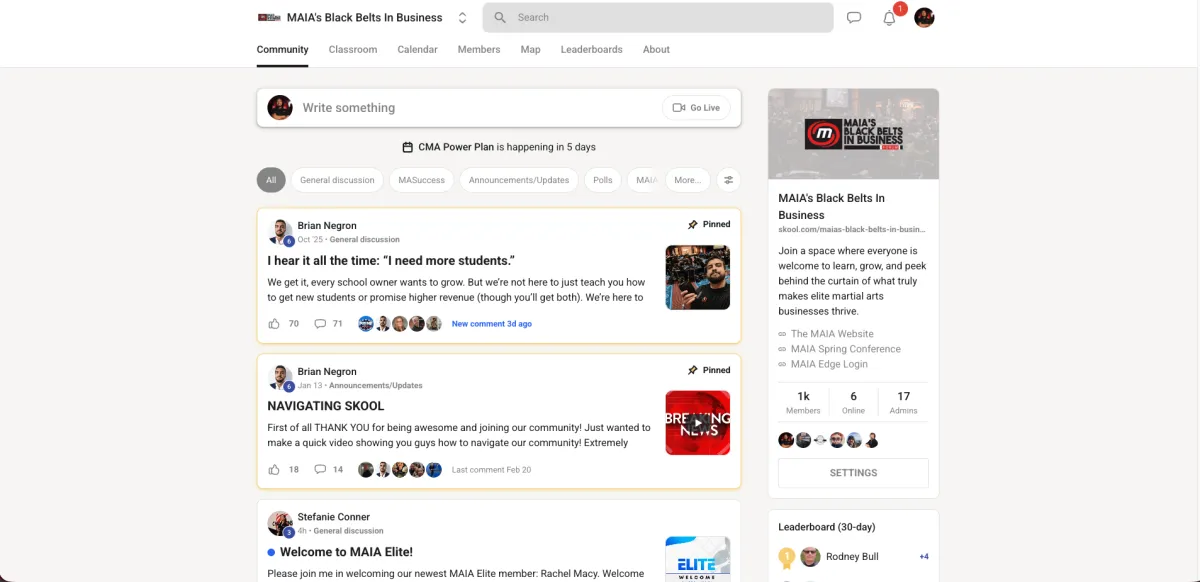Open the feed filter sliders icon
This screenshot has height=582, width=1200.
729,180
